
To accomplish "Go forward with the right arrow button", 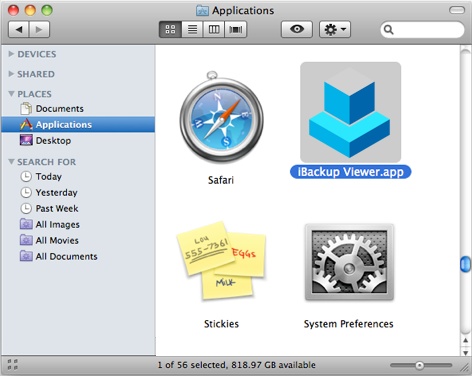I will click(40, 29).
